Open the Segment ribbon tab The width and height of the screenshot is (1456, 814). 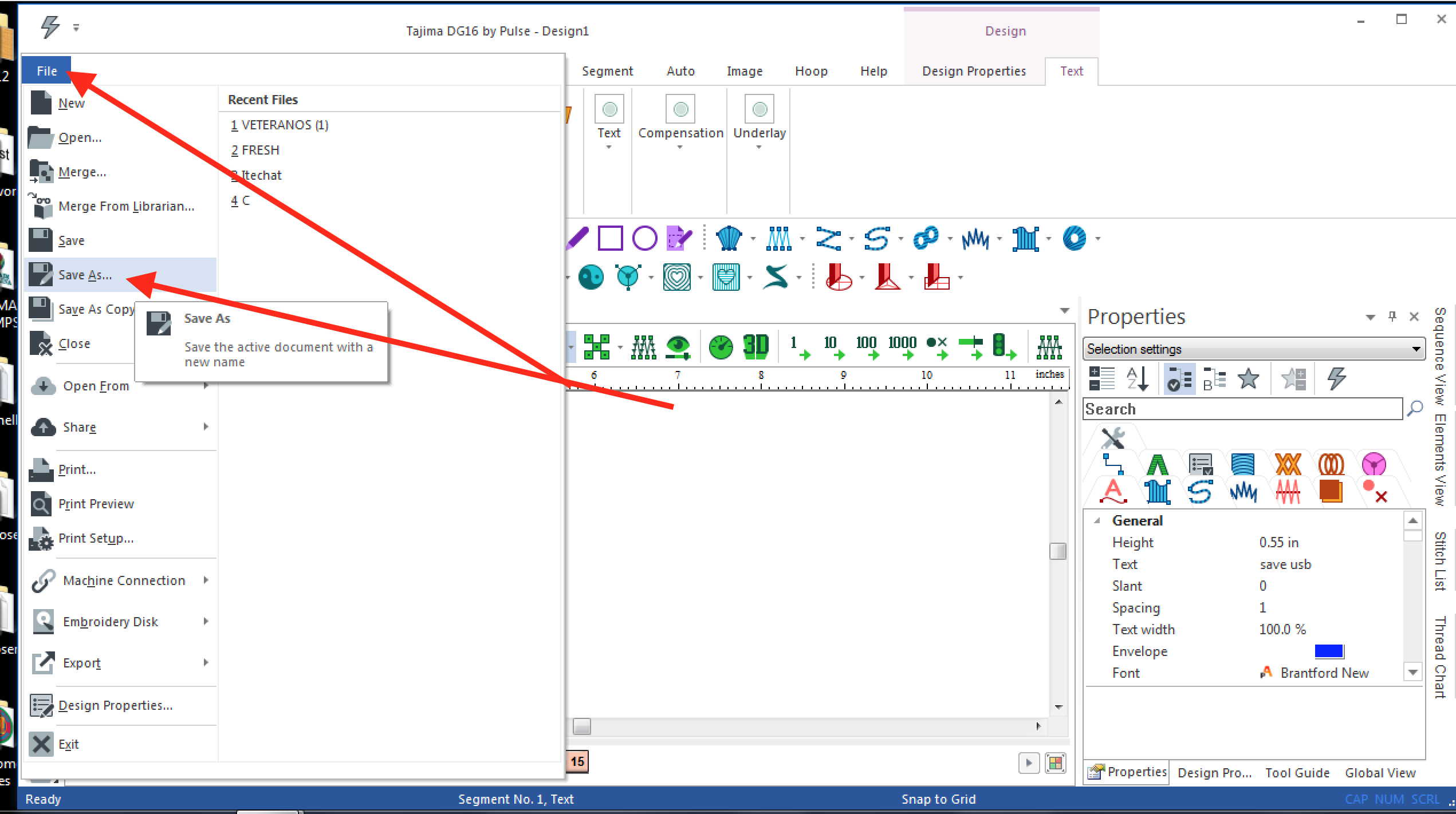[607, 71]
